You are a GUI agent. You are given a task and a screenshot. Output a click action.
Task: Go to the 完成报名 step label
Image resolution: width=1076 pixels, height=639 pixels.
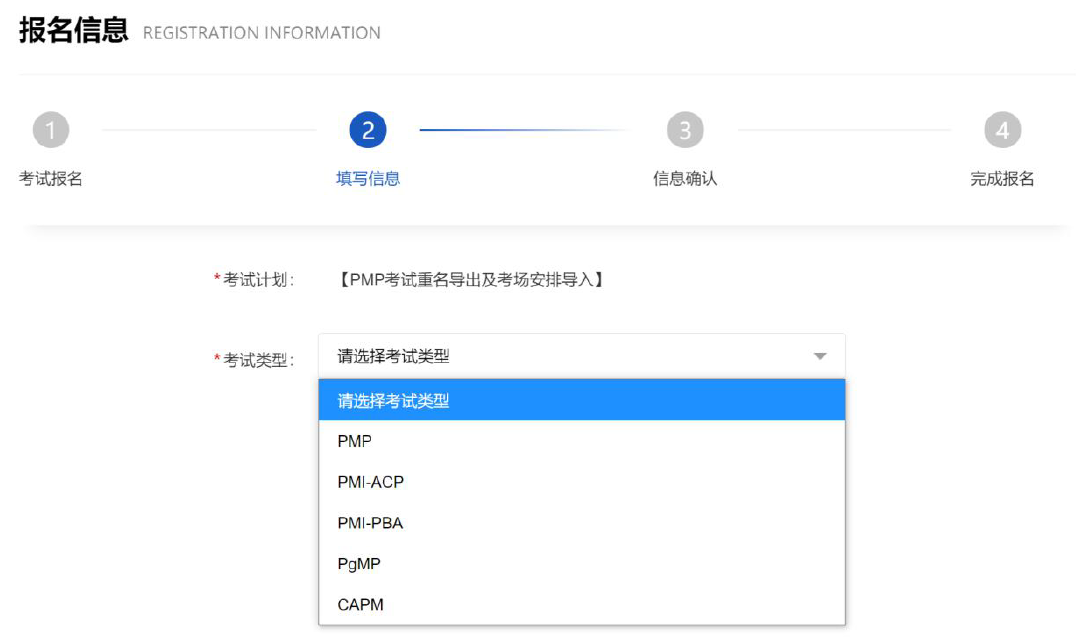coord(1002,179)
